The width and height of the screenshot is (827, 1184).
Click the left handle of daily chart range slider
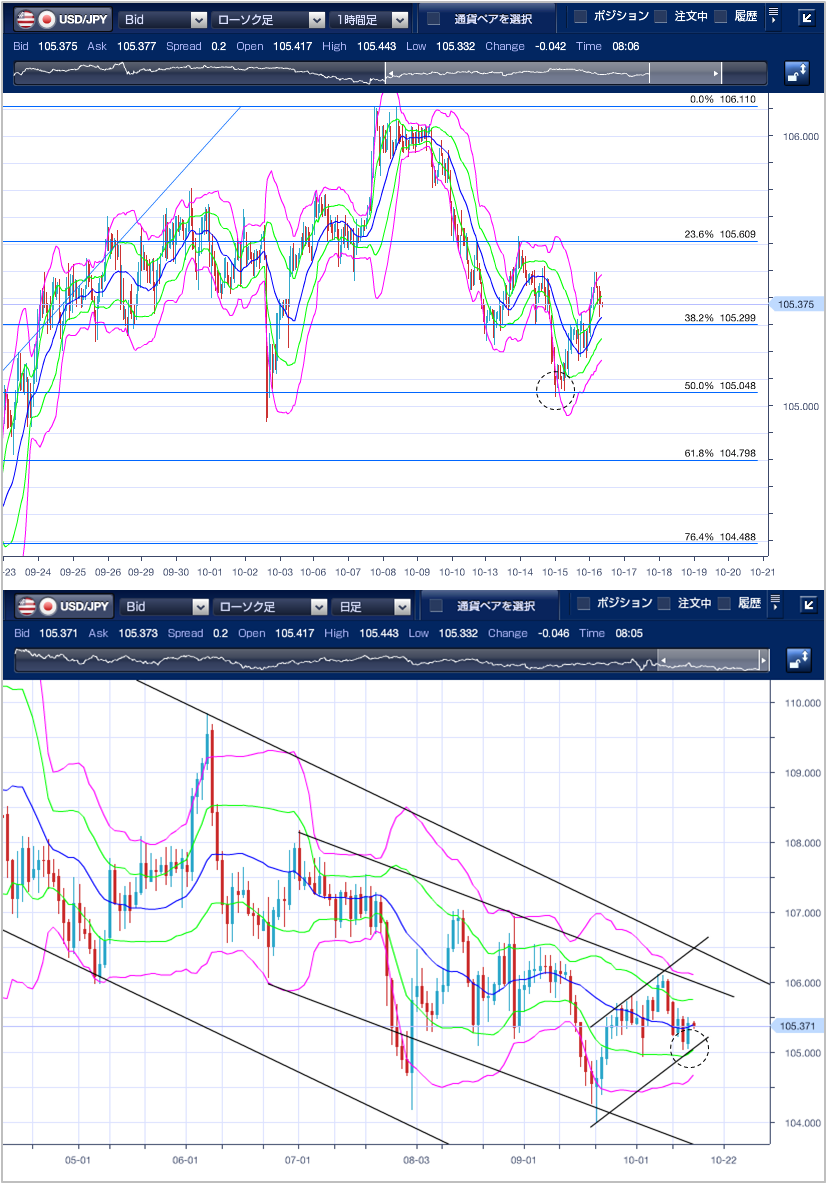660,661
